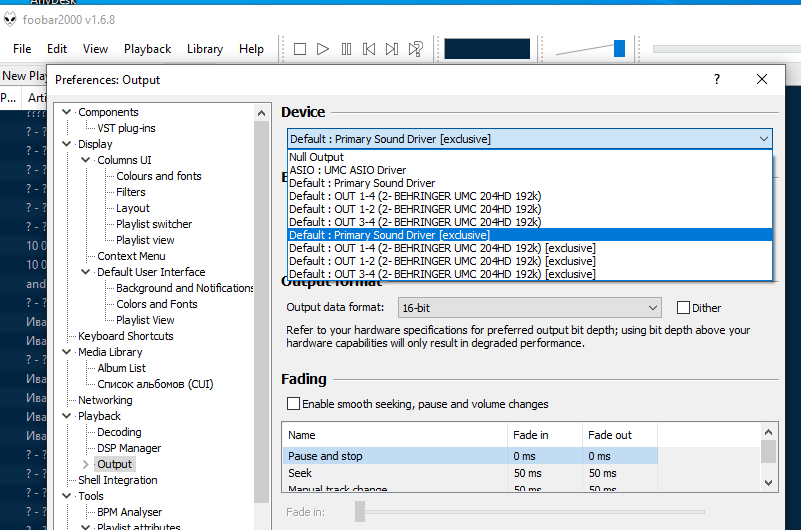Click the Preferences help question mark
Screen dimensions: 801x530
pos(716,79)
